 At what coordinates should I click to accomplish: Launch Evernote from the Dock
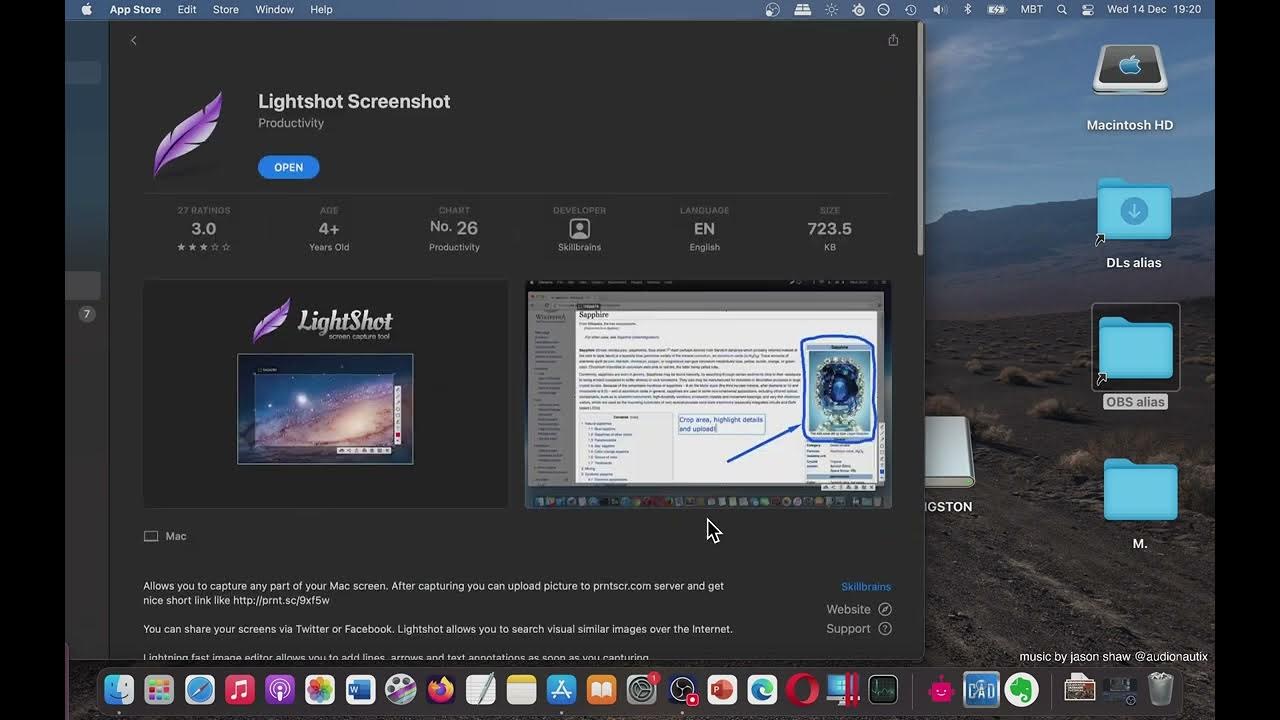(x=1021, y=689)
